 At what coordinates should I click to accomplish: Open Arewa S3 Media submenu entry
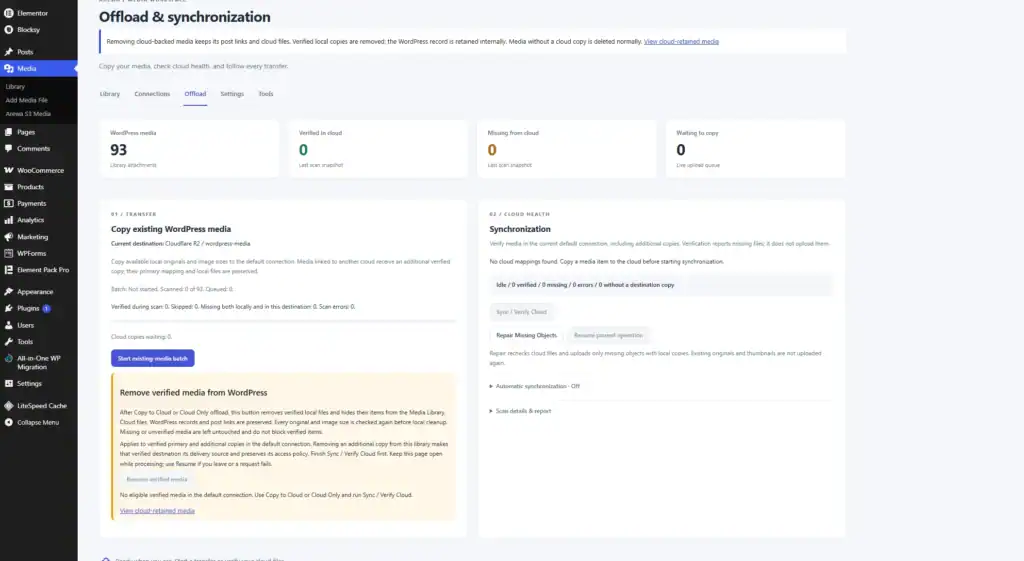[27, 114]
